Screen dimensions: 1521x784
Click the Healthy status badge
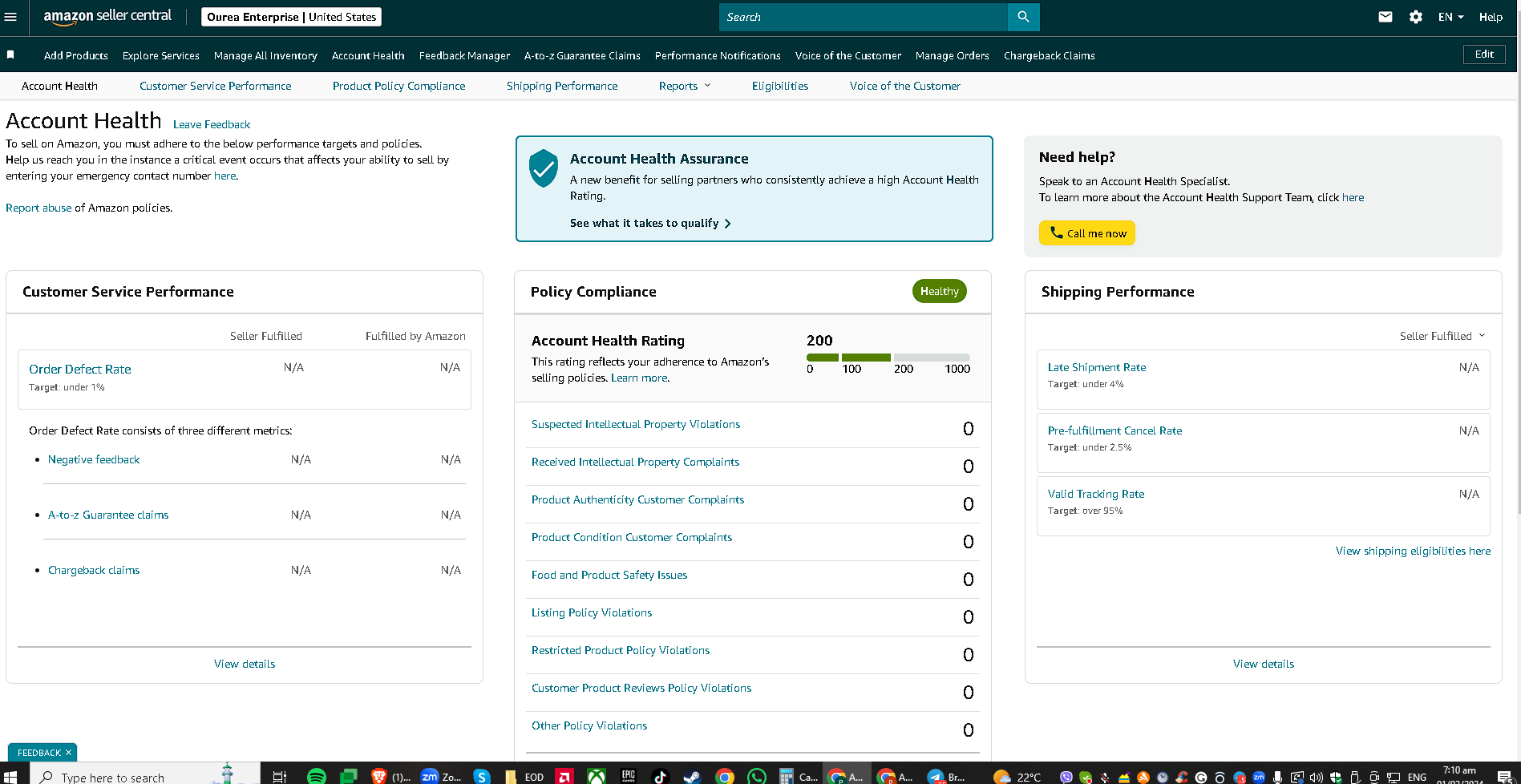[x=940, y=291]
